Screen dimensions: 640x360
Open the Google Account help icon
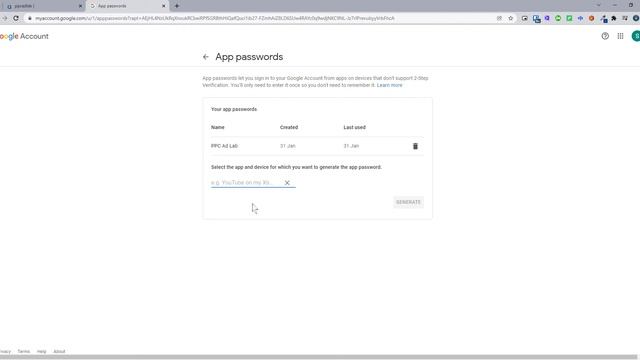click(605, 36)
